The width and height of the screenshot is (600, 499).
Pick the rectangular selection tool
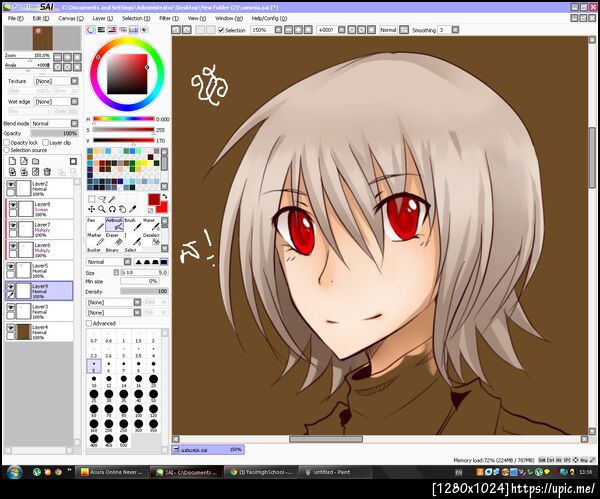coord(91,199)
